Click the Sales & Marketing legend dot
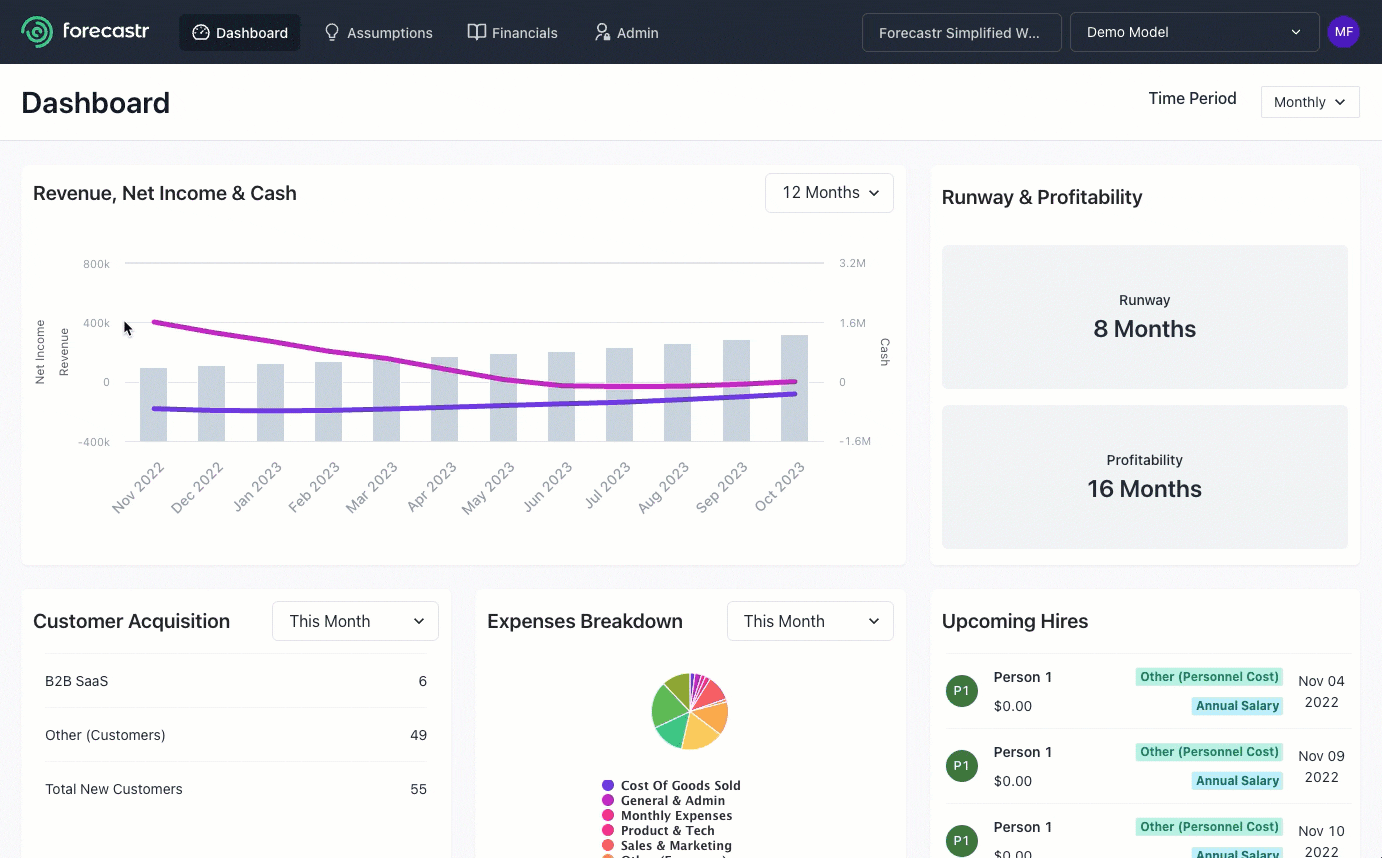The height and width of the screenshot is (858, 1382). [608, 846]
